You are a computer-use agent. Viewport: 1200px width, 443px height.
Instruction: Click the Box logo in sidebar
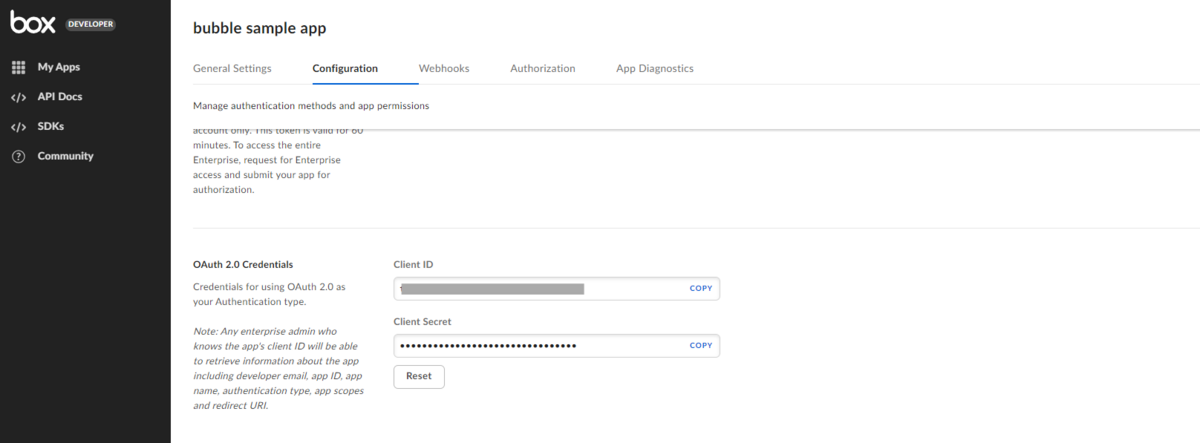[33, 23]
